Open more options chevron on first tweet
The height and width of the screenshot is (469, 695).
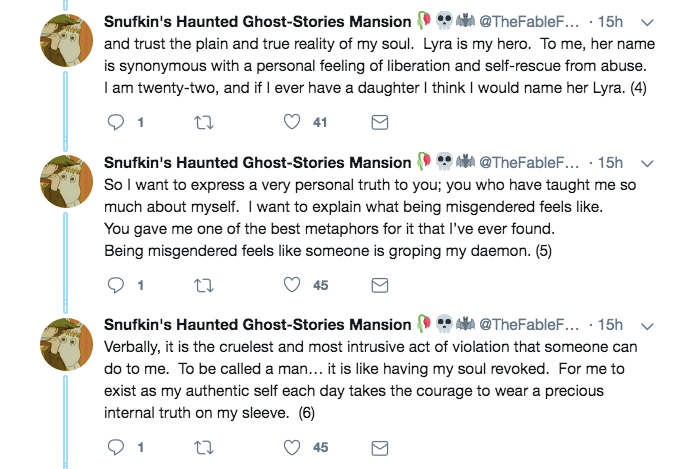(x=646, y=23)
